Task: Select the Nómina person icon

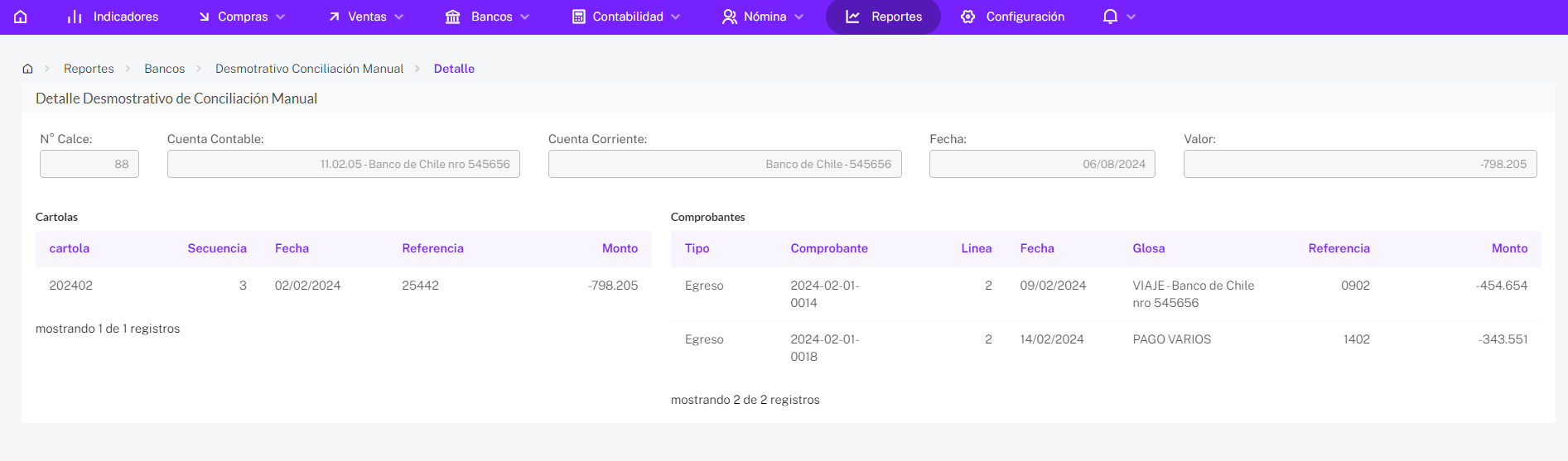Action: 729,17
